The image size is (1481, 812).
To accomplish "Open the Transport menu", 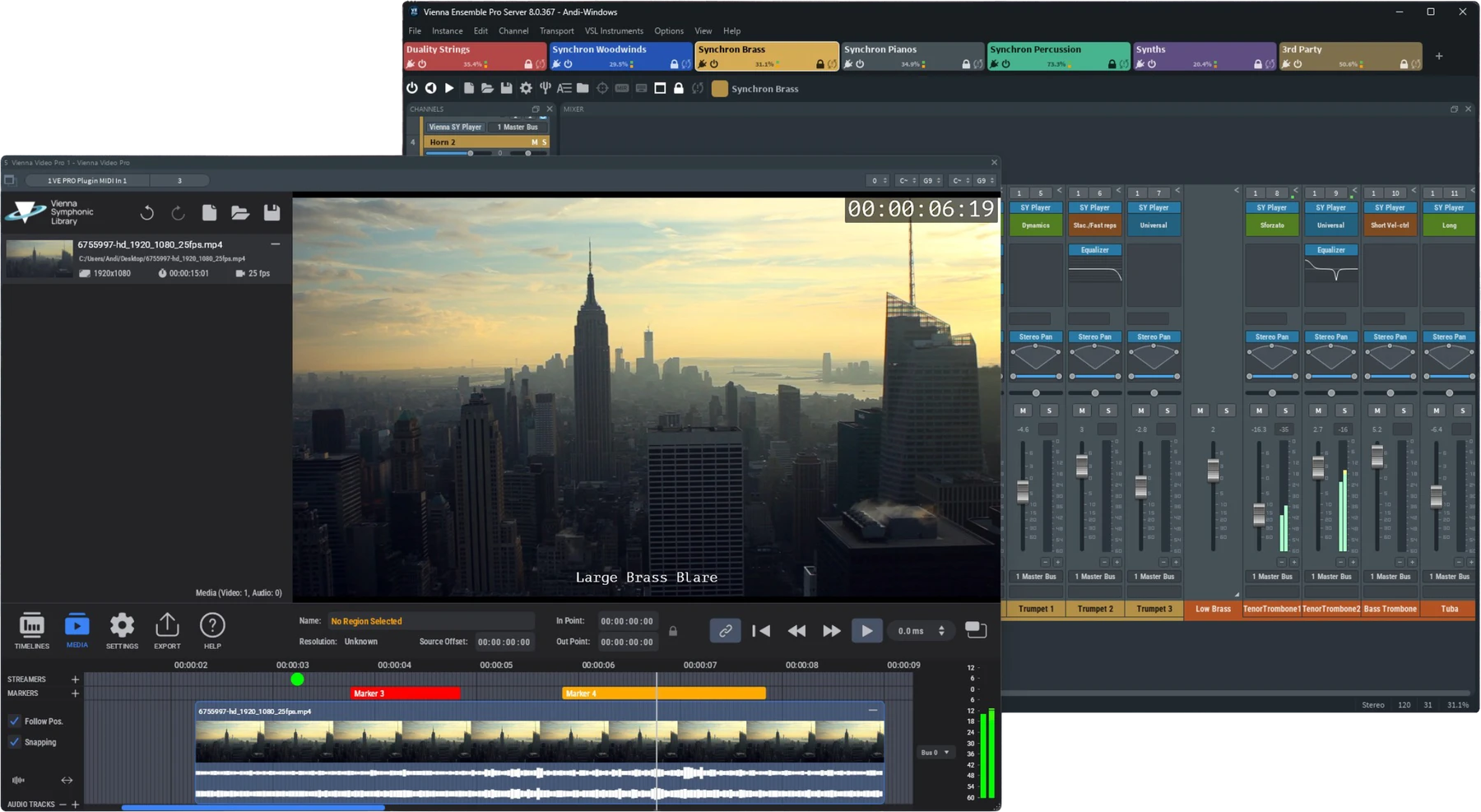I will click(x=557, y=31).
